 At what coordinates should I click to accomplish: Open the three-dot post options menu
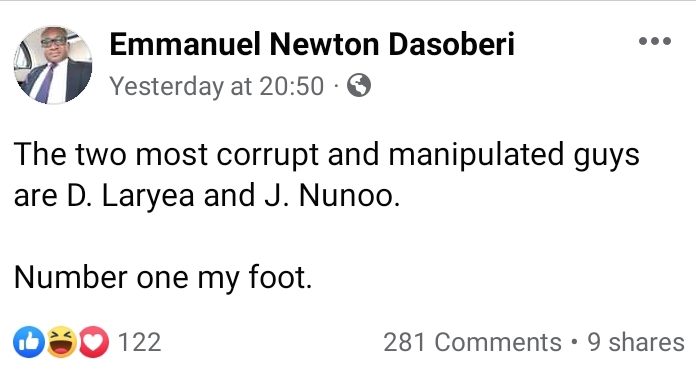(655, 41)
